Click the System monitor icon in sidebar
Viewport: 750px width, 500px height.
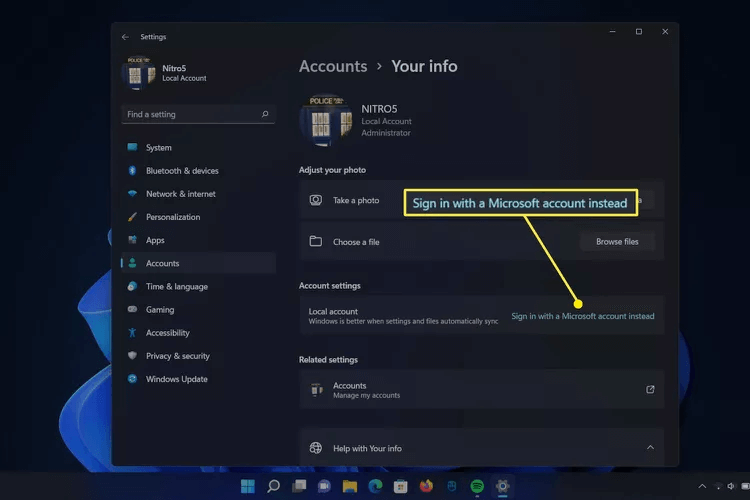point(132,147)
